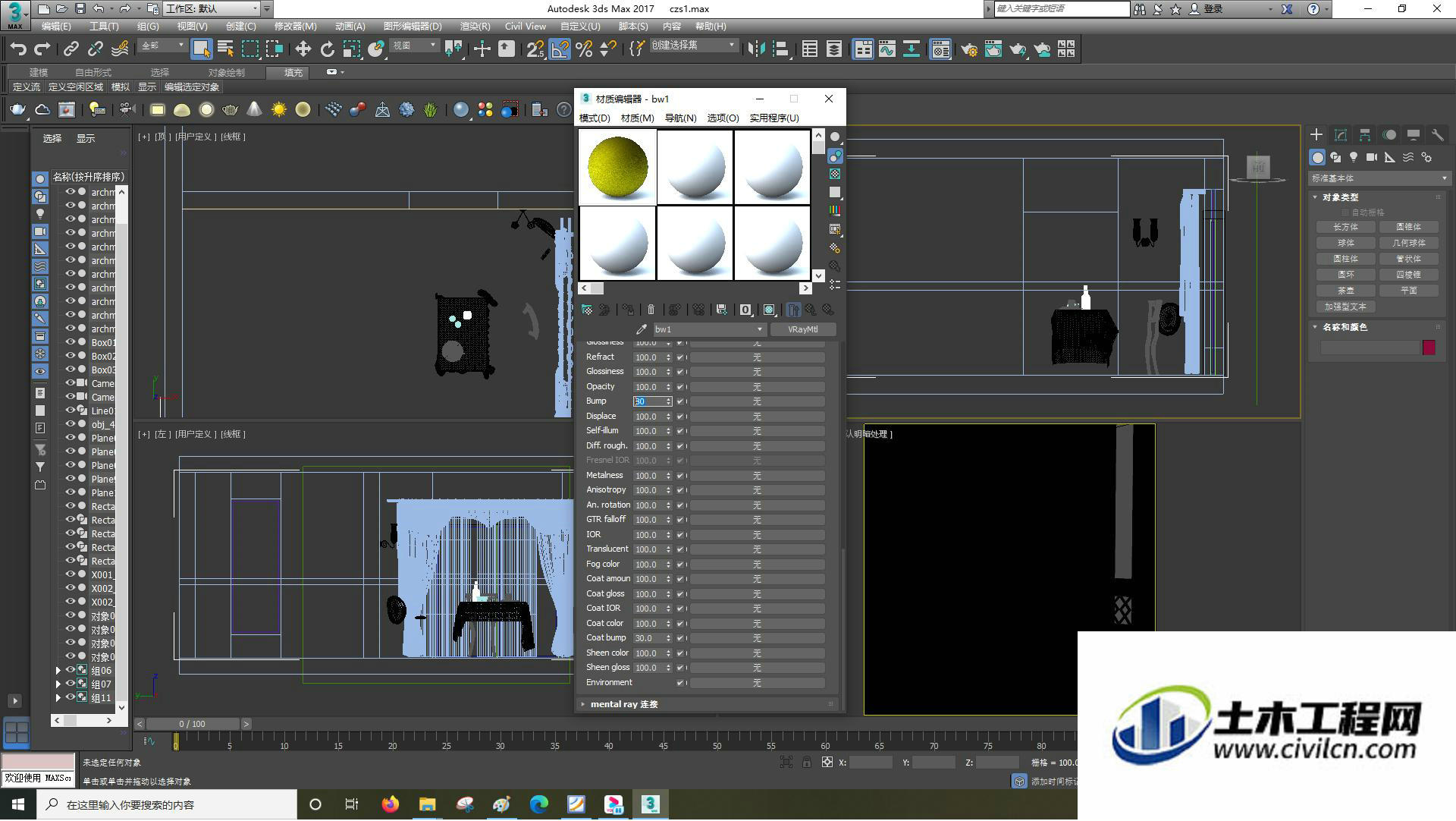Click the Undo arrow in main toolbar

click(x=17, y=49)
